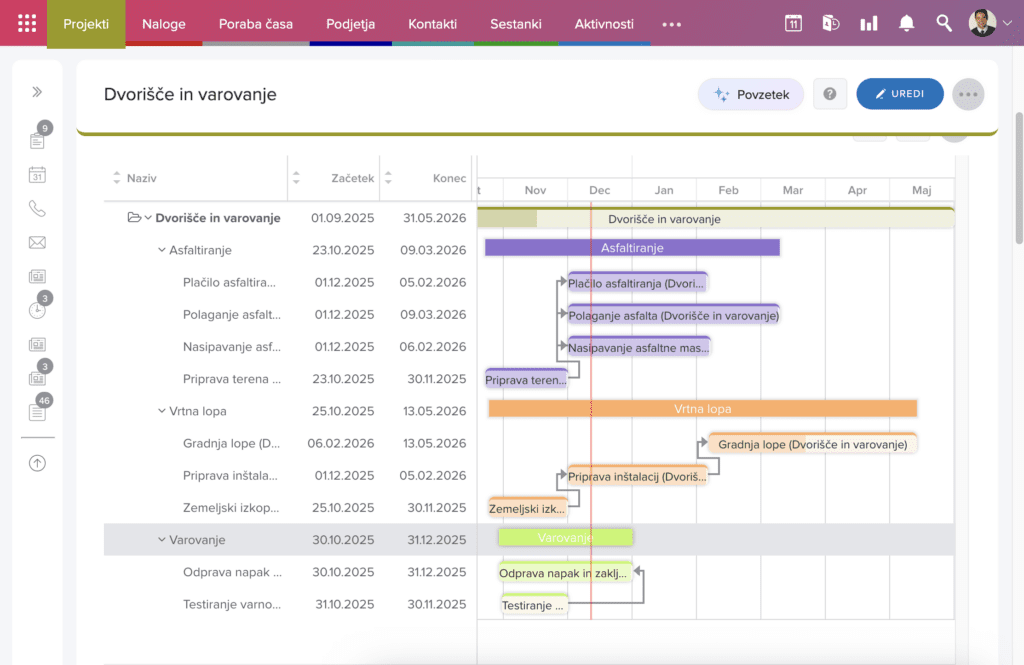The width and height of the screenshot is (1024, 665).
Task: Open the envelope email icon in sidebar
Action: (37, 243)
